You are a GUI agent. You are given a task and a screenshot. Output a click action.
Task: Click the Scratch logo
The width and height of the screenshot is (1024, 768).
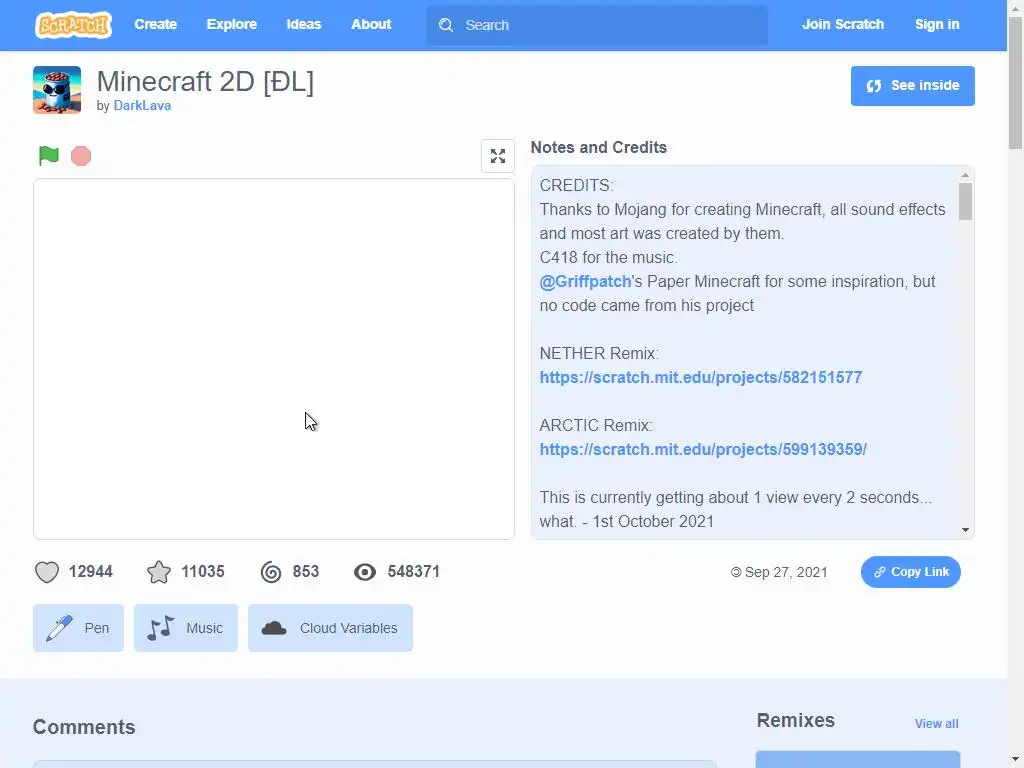coord(73,25)
